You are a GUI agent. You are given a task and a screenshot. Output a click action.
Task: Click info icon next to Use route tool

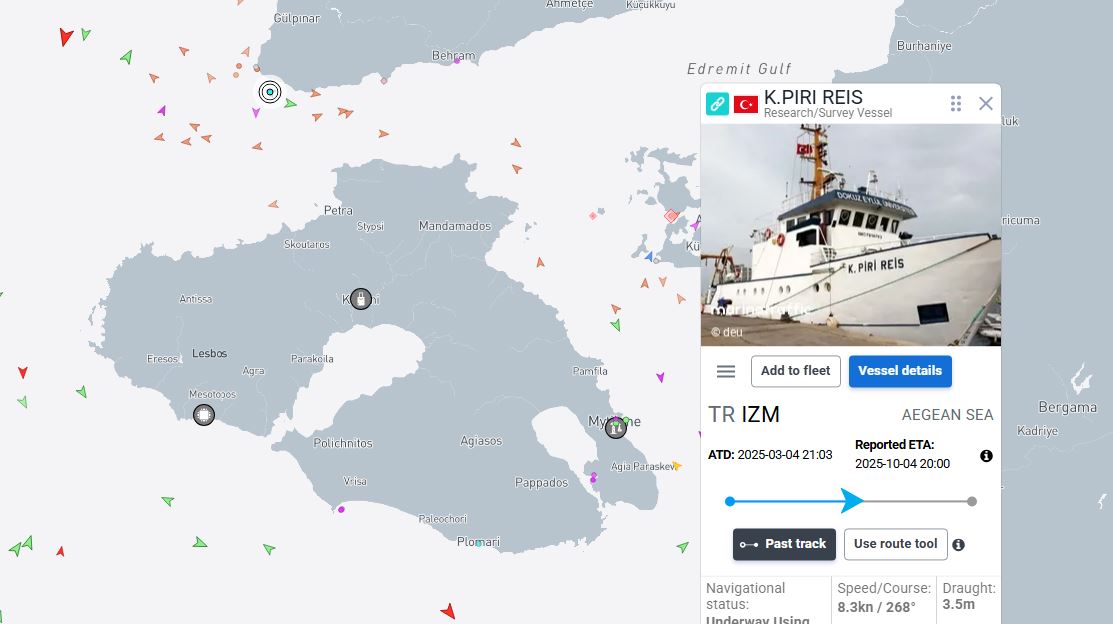958,545
